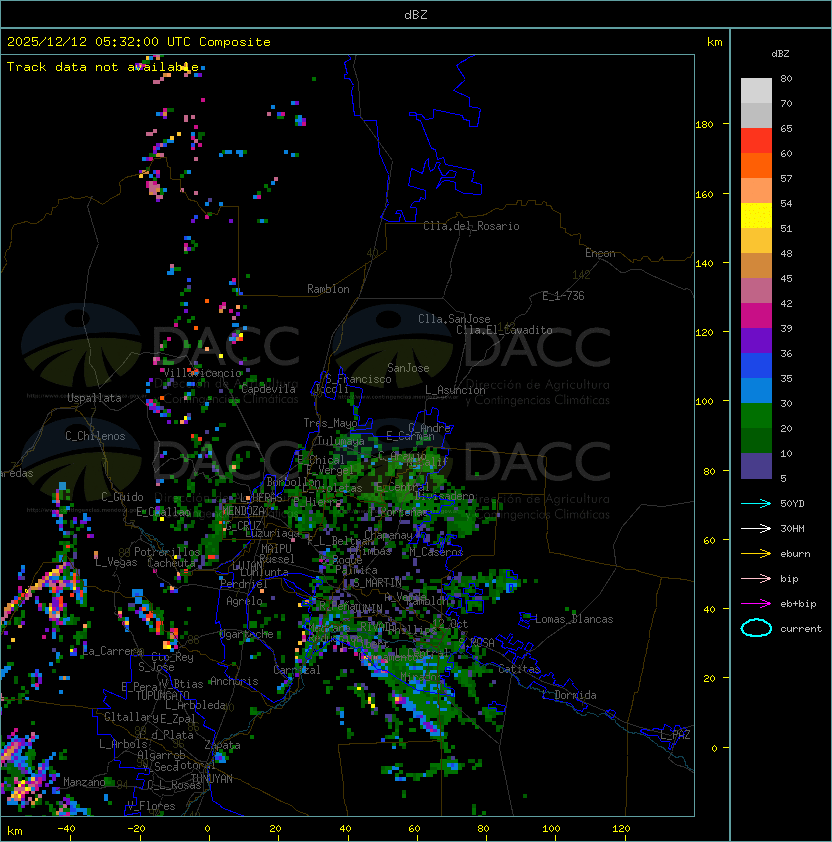Click the 'MAIPU' map label

pos(276,549)
